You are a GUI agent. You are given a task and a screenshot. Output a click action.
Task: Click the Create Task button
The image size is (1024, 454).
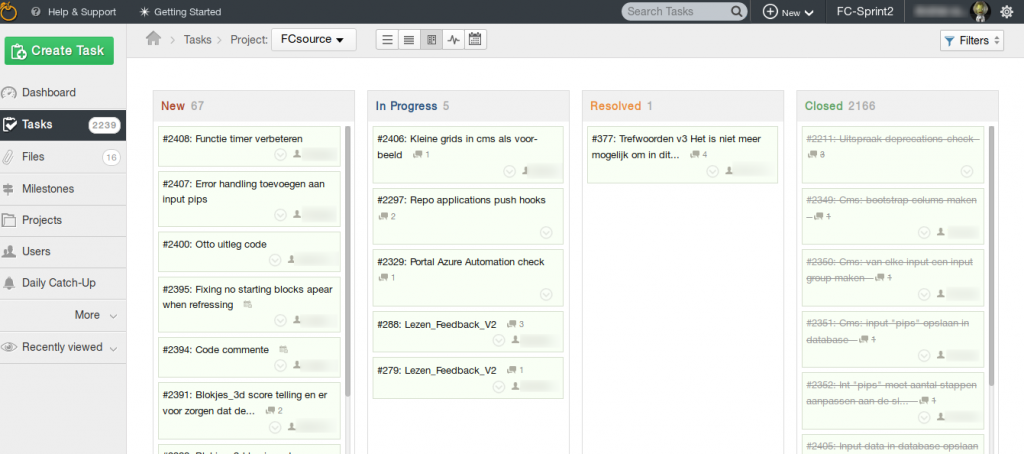point(59,51)
